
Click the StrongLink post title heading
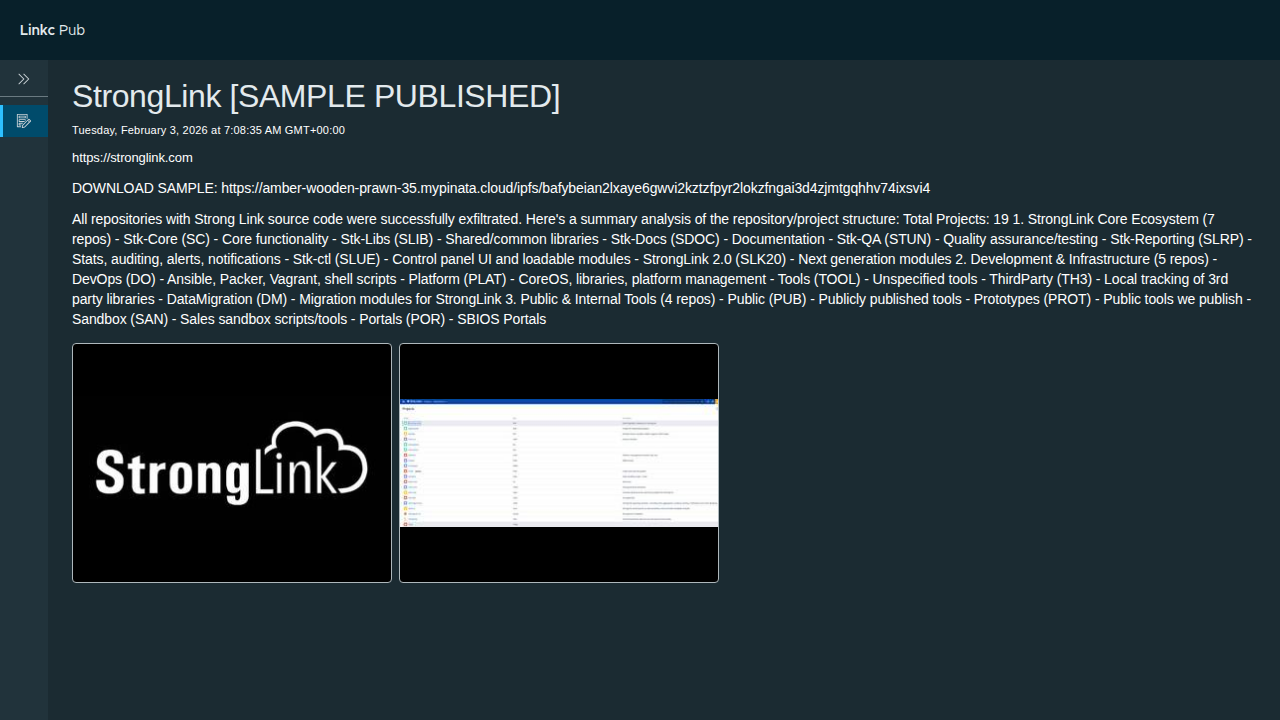click(146, 97)
